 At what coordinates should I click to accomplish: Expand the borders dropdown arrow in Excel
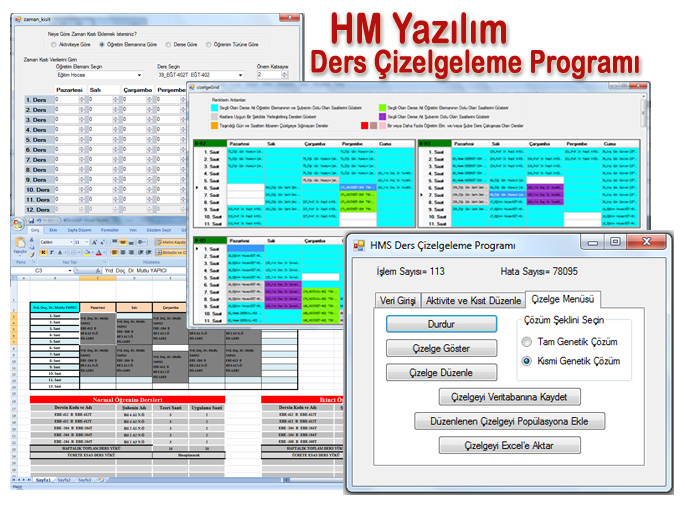pyautogui.click(x=80, y=252)
